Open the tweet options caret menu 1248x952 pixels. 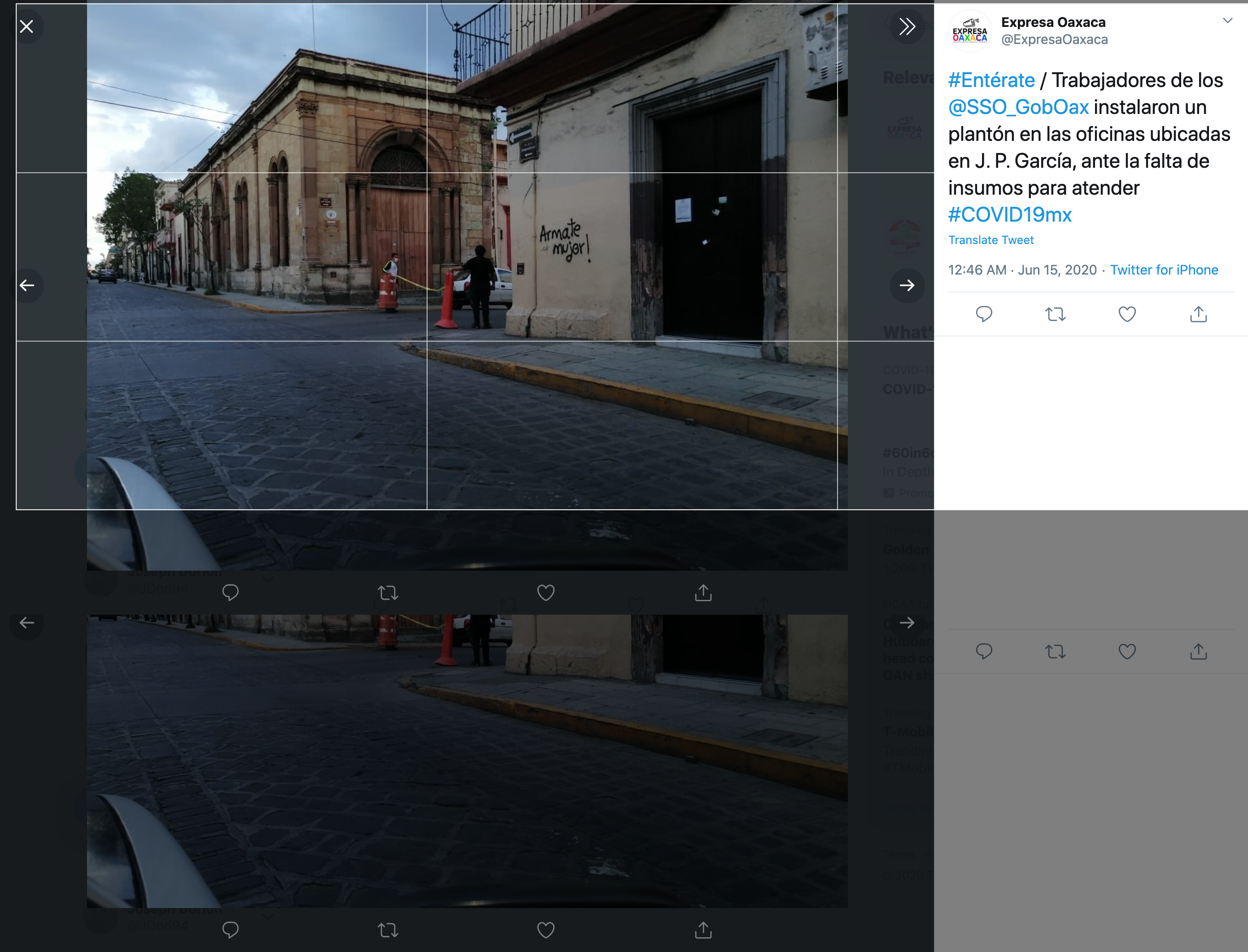coord(1227,21)
